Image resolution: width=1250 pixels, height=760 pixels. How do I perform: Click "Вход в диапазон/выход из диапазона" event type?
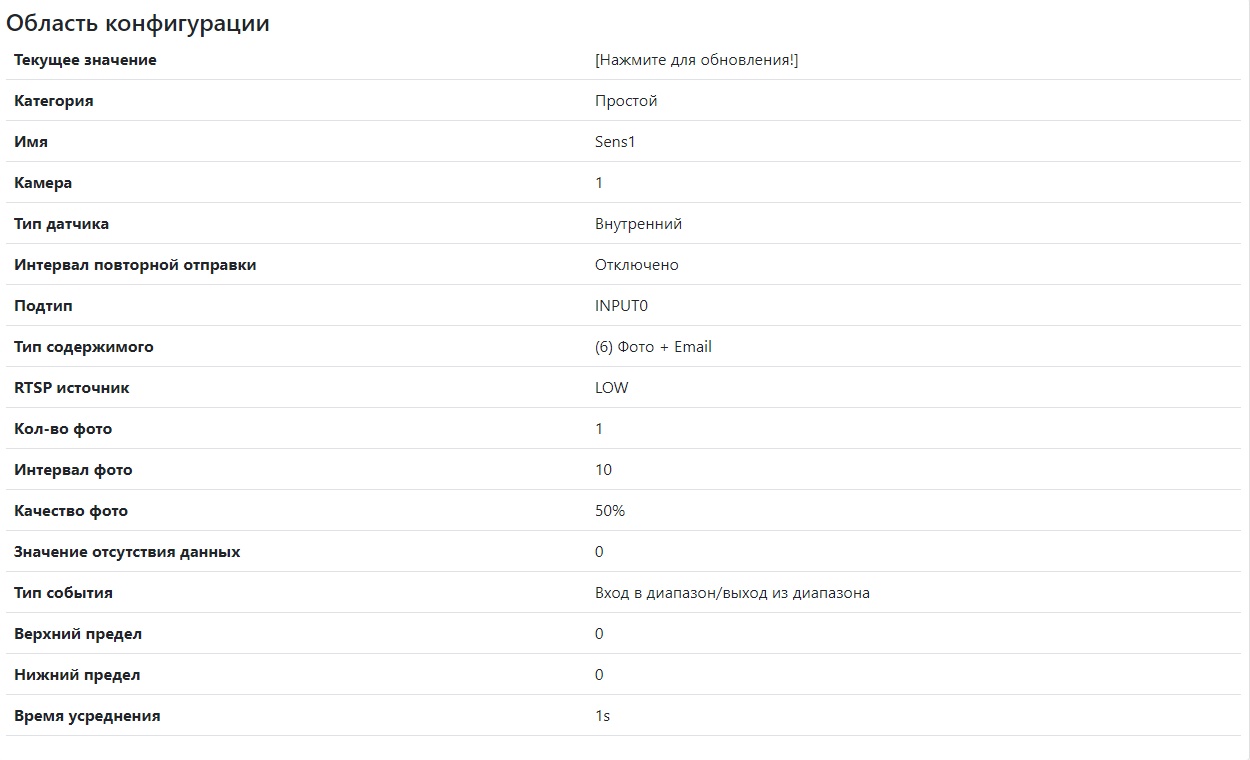(x=732, y=593)
